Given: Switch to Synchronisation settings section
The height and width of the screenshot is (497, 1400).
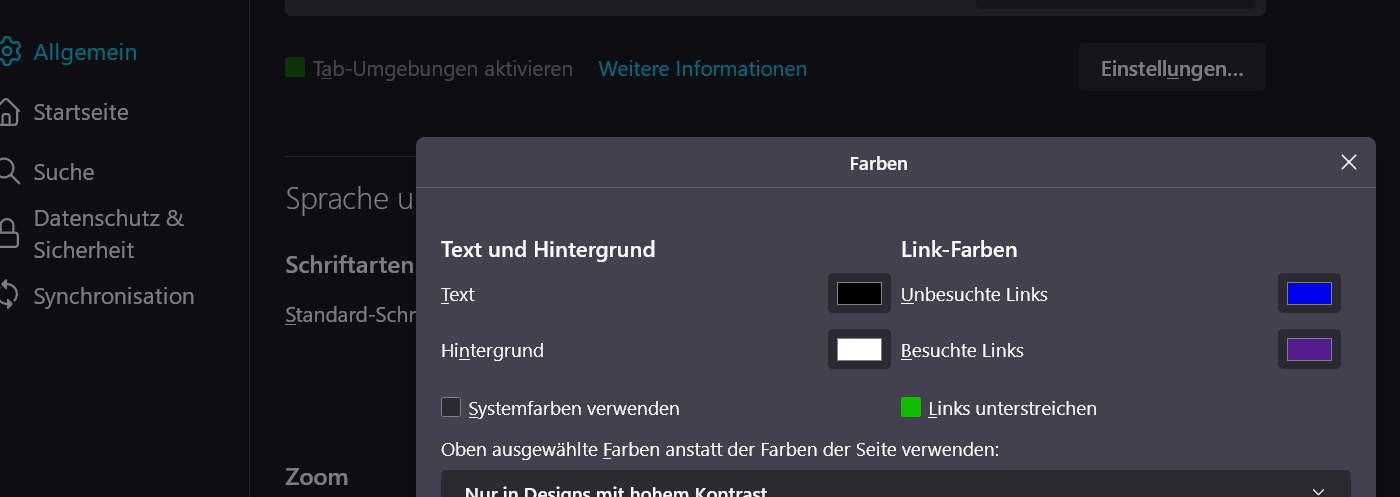Looking at the screenshot, I should (x=114, y=296).
